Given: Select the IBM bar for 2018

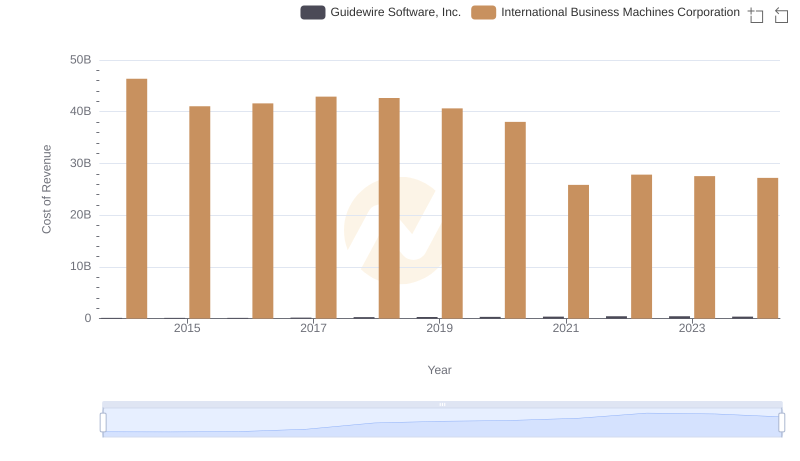Looking at the screenshot, I should 389,208.
